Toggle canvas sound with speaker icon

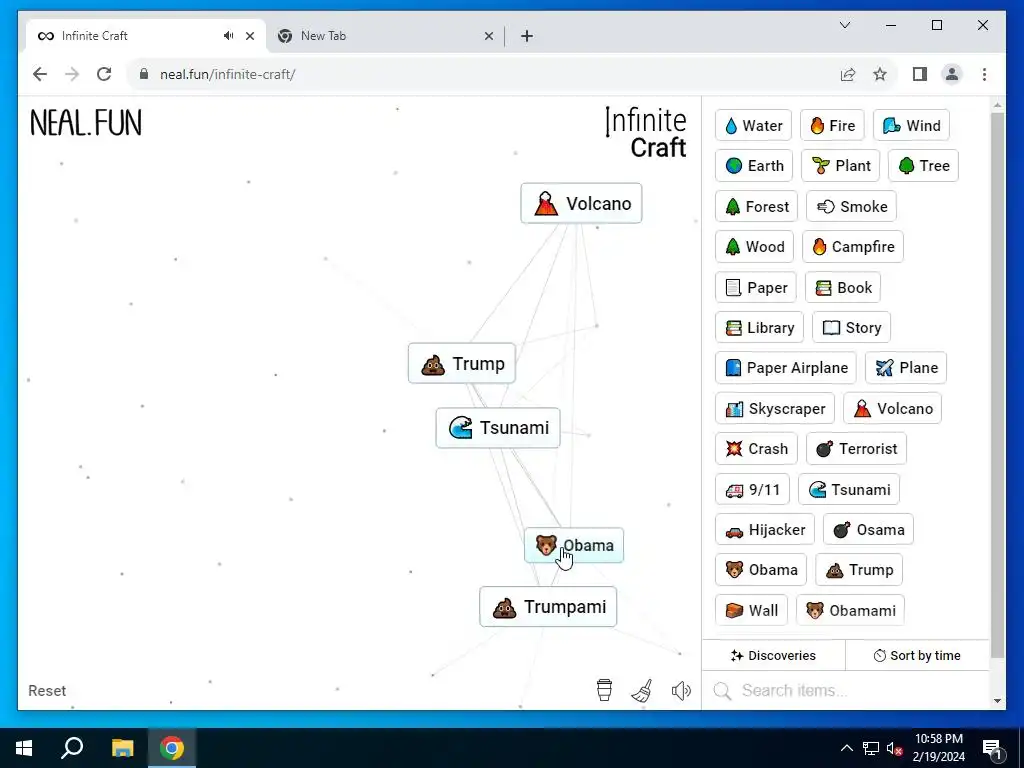681,691
